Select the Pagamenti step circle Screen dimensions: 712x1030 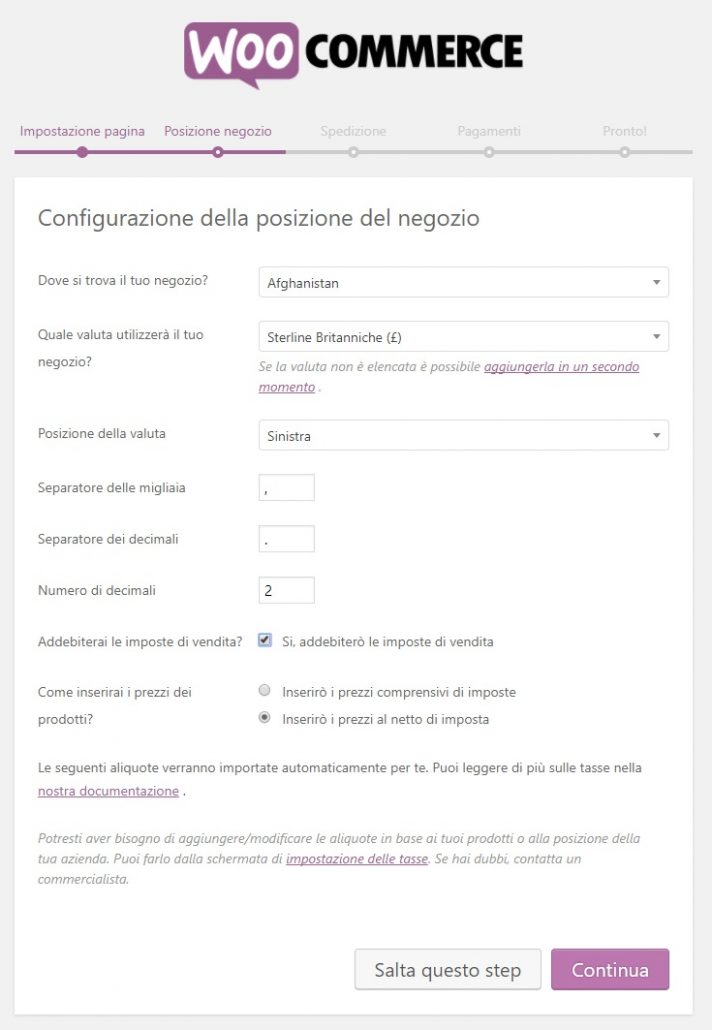pos(488,150)
